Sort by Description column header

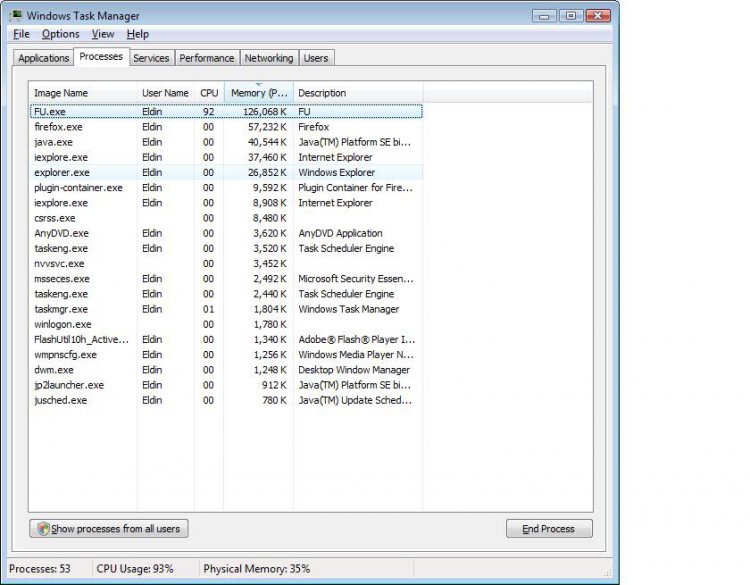358,93
